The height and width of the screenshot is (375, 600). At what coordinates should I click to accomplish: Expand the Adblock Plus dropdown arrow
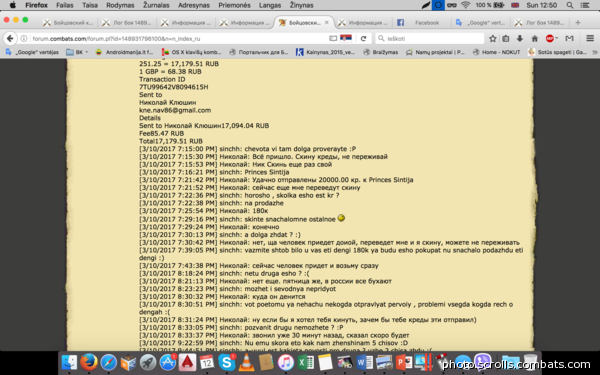click(x=557, y=38)
